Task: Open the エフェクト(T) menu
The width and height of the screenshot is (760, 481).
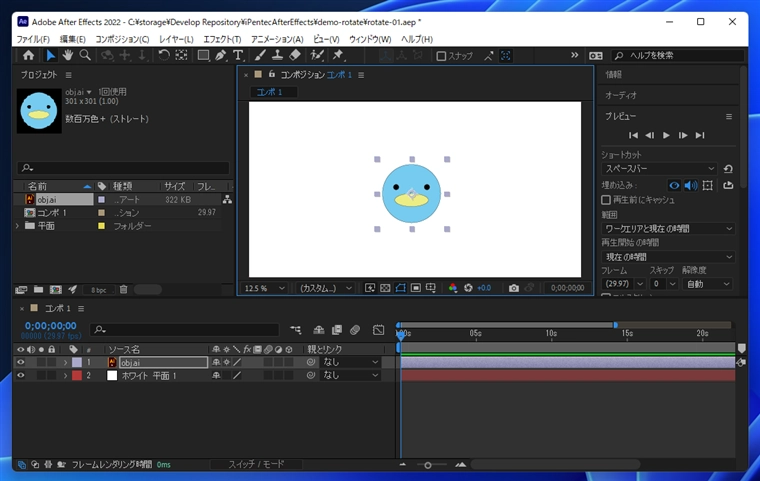Action: 222,39
